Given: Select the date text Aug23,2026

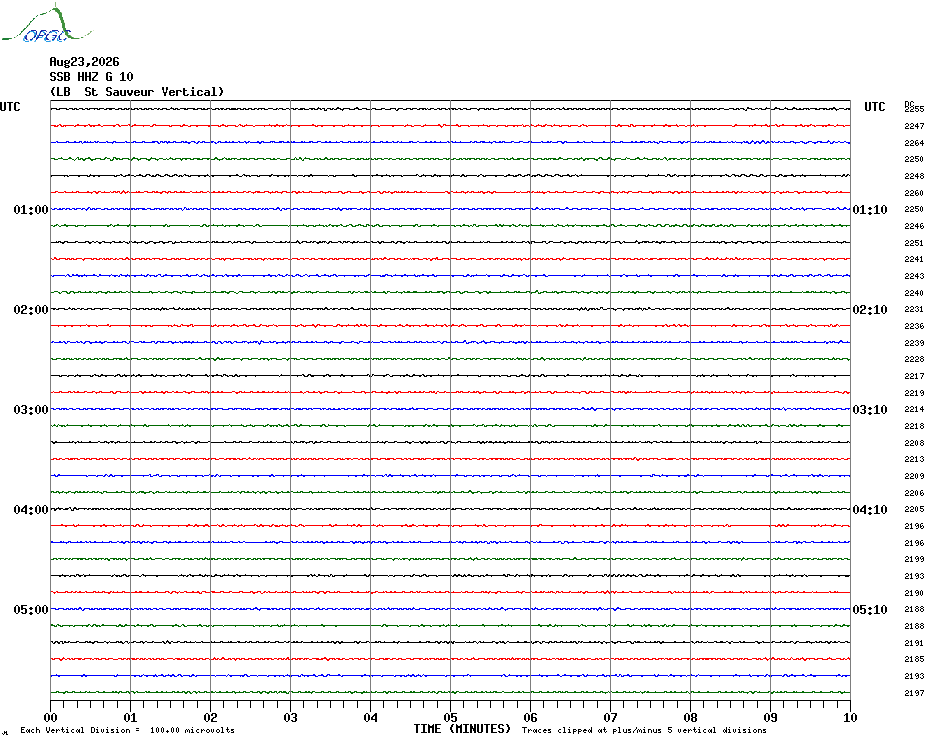Looking at the screenshot, I should 84,62.
